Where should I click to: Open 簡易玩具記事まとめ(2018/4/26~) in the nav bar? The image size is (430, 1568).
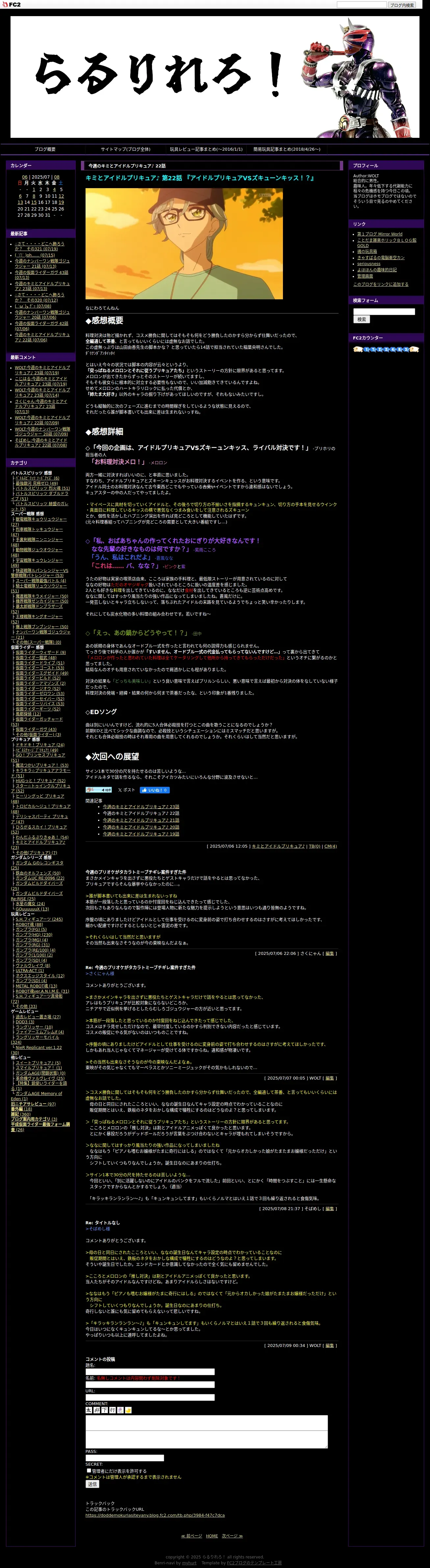click(287, 149)
